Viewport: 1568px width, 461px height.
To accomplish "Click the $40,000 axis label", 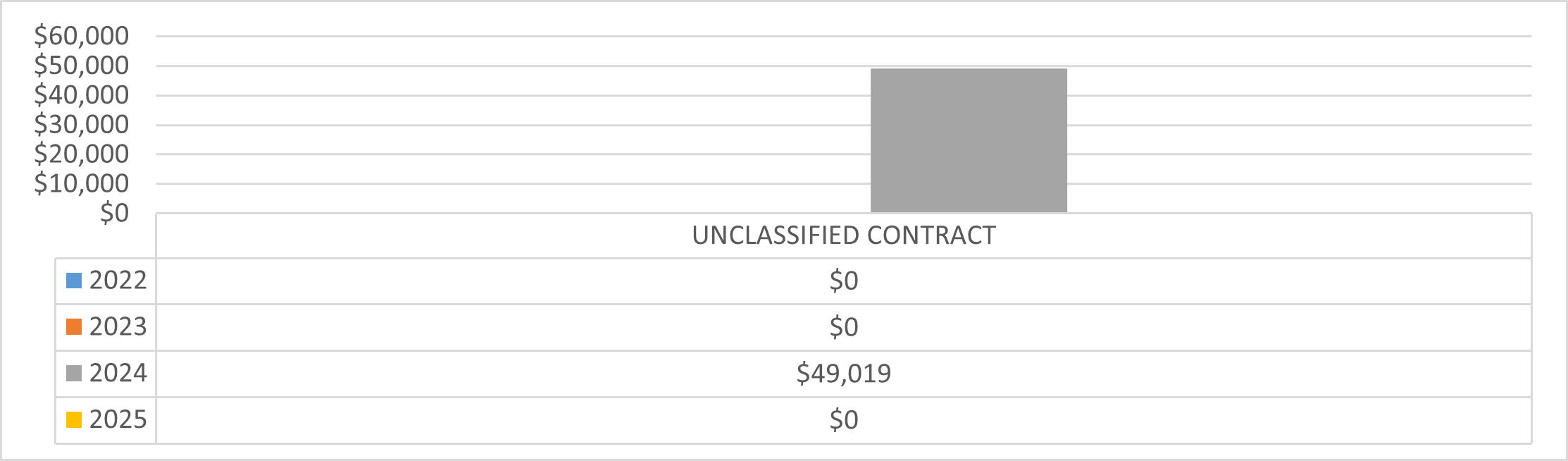I will click(x=82, y=95).
